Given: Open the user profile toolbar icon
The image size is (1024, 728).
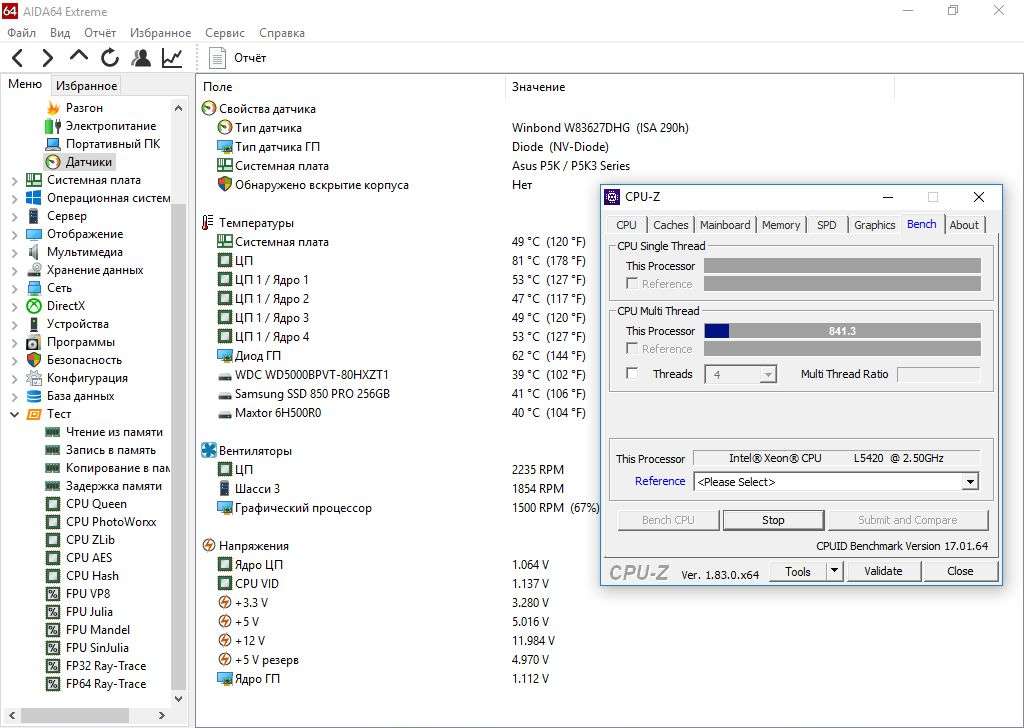Looking at the screenshot, I should click(140, 58).
